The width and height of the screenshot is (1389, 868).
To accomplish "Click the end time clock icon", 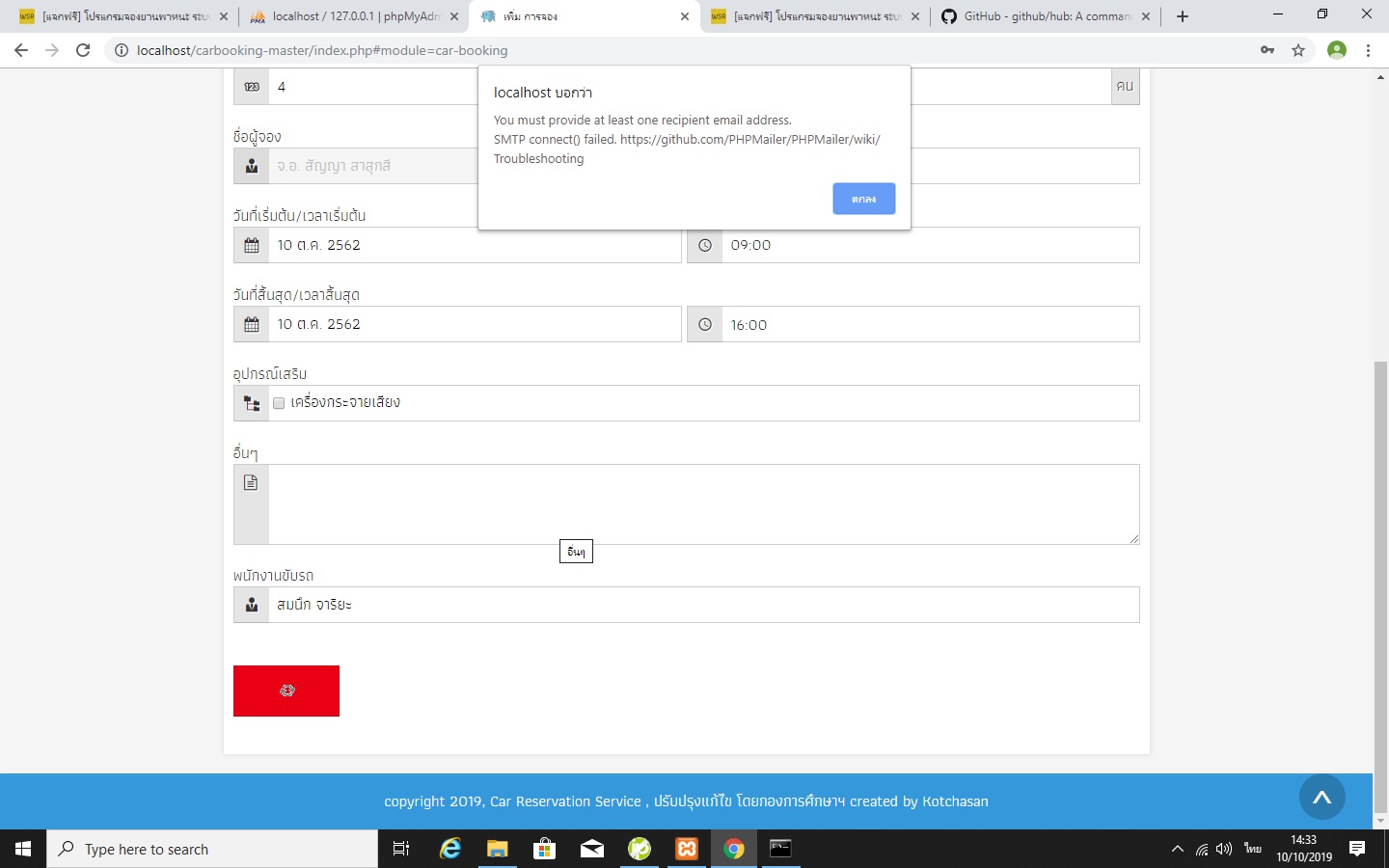I will 705,324.
